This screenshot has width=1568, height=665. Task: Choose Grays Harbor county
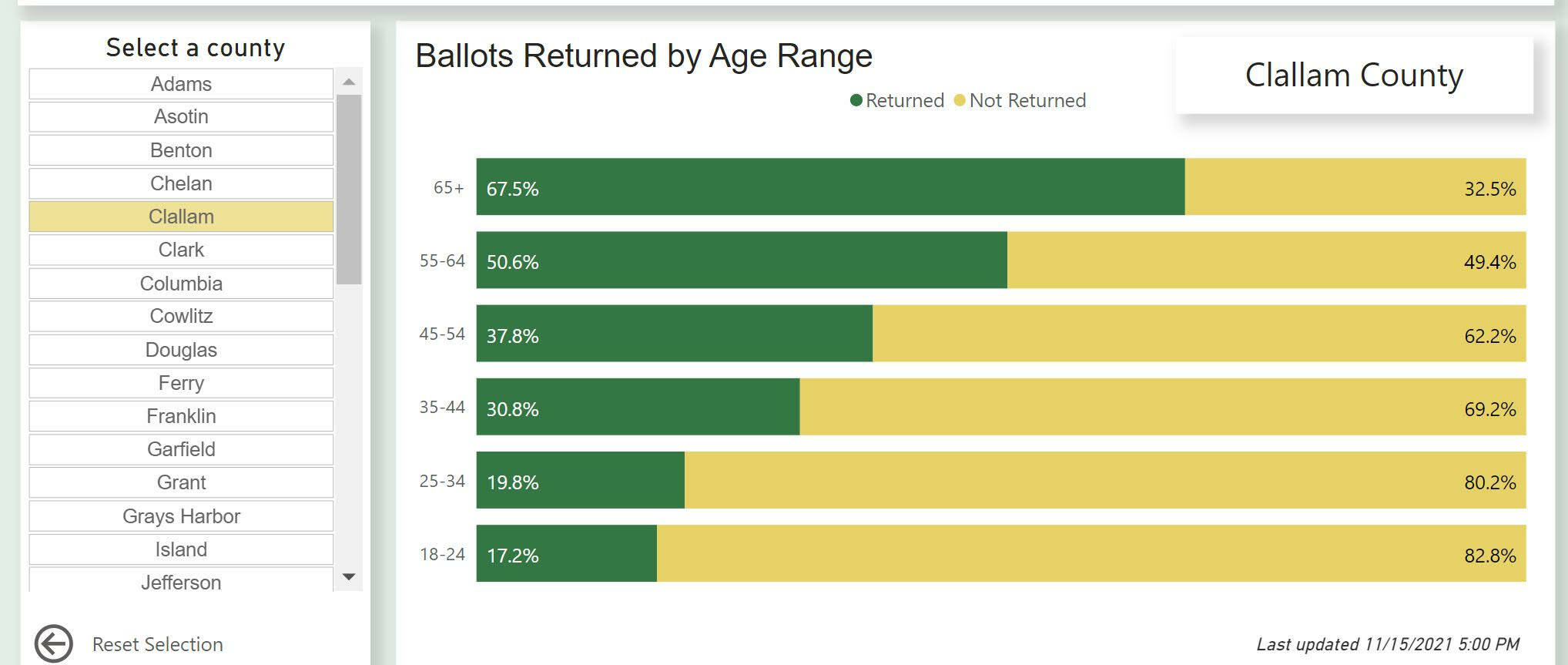[181, 516]
